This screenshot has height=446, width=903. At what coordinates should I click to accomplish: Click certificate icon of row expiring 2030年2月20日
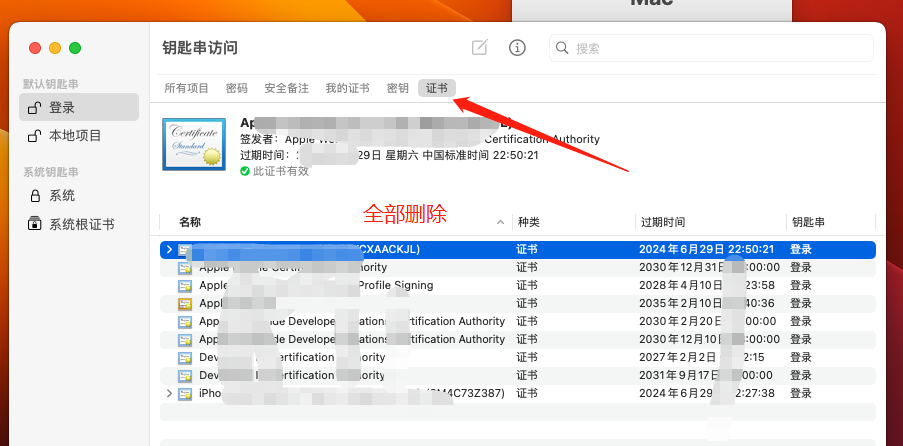pyautogui.click(x=185, y=322)
